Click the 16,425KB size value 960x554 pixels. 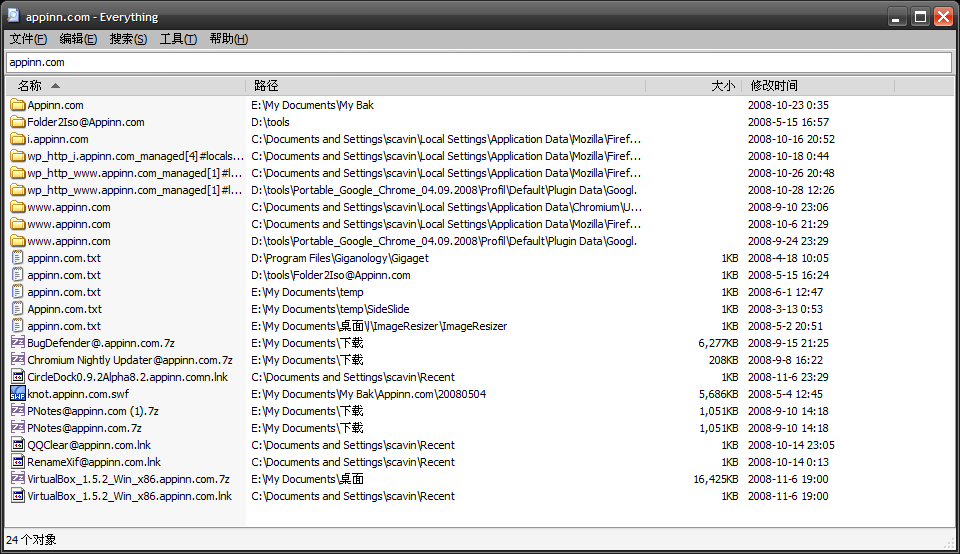[716, 479]
